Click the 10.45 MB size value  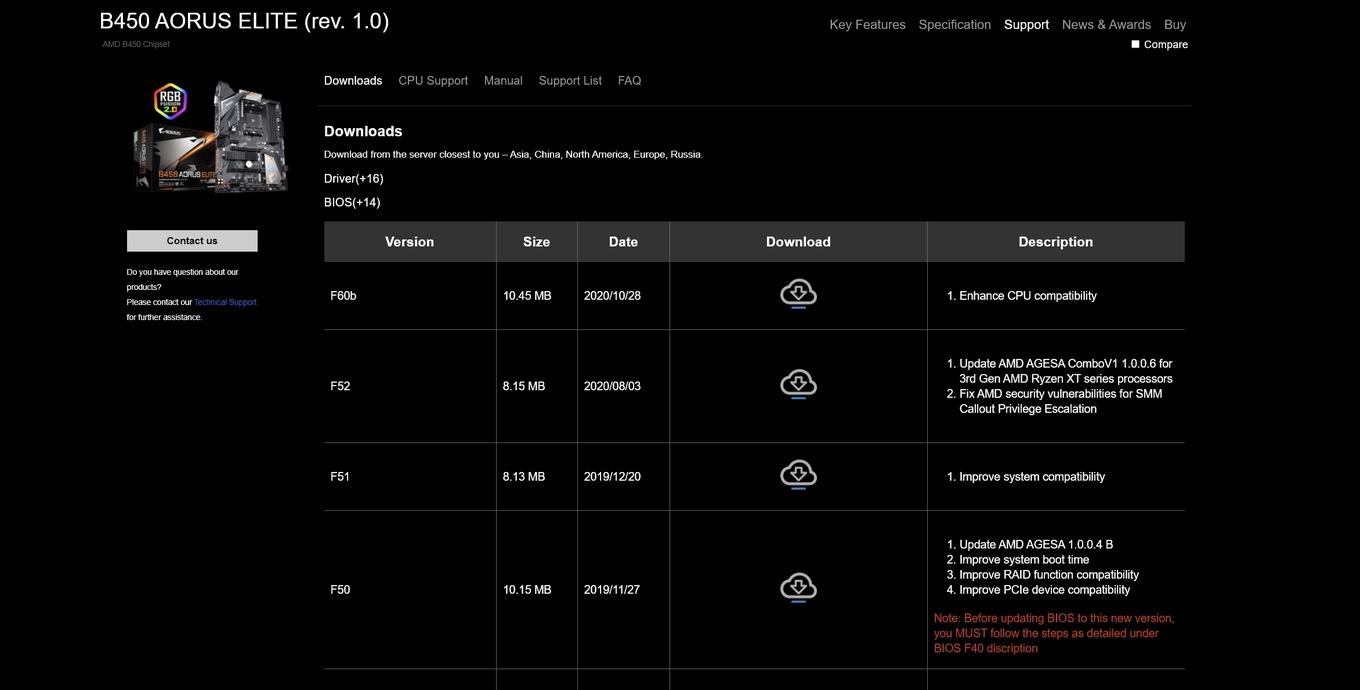coord(527,296)
